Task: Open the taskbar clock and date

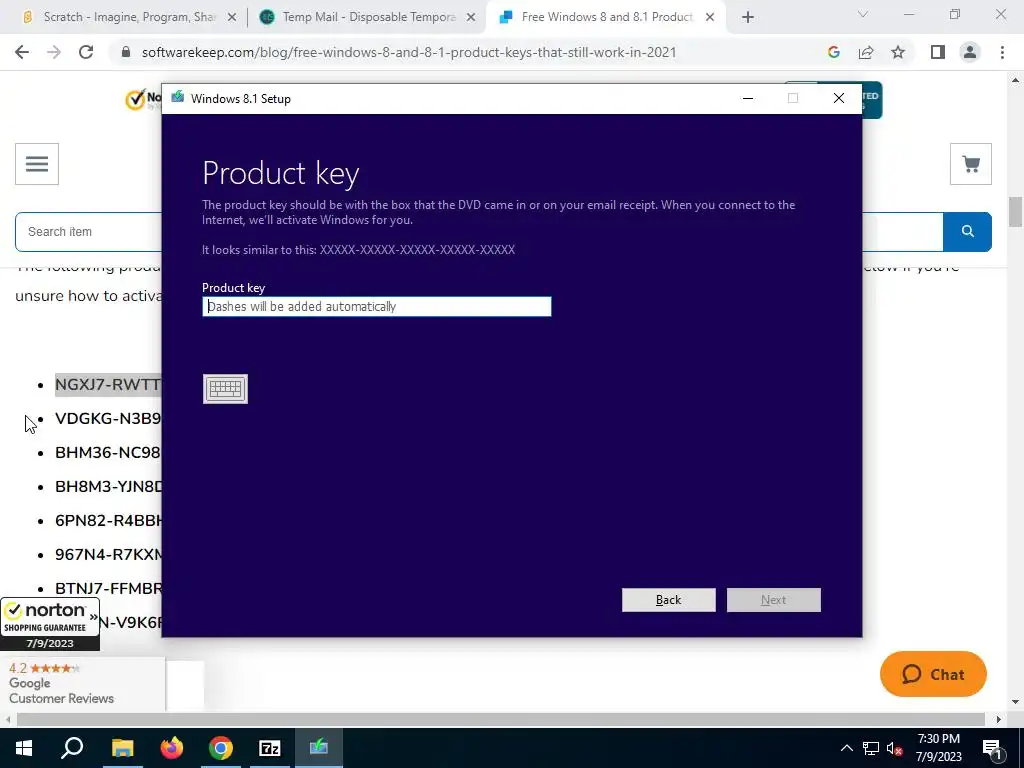Action: tap(939, 748)
